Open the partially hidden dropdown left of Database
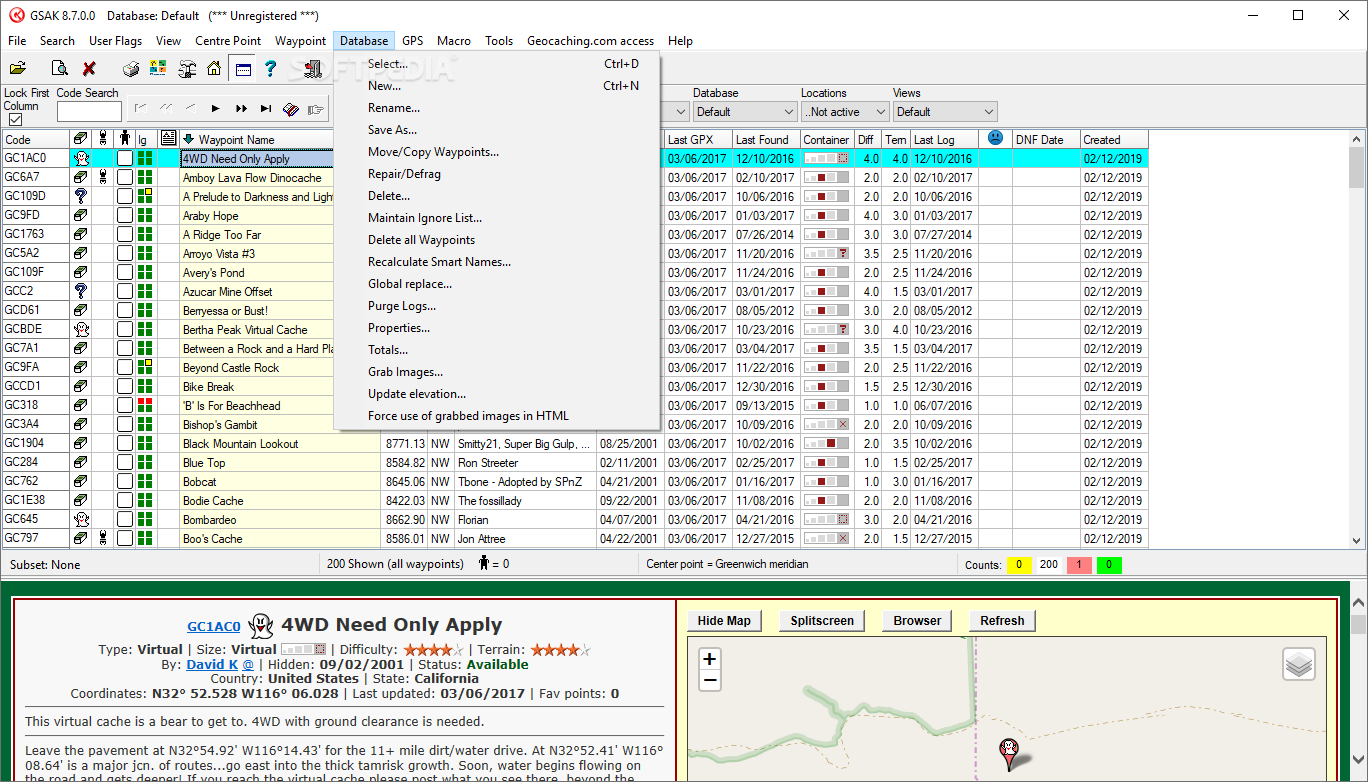 pos(675,112)
